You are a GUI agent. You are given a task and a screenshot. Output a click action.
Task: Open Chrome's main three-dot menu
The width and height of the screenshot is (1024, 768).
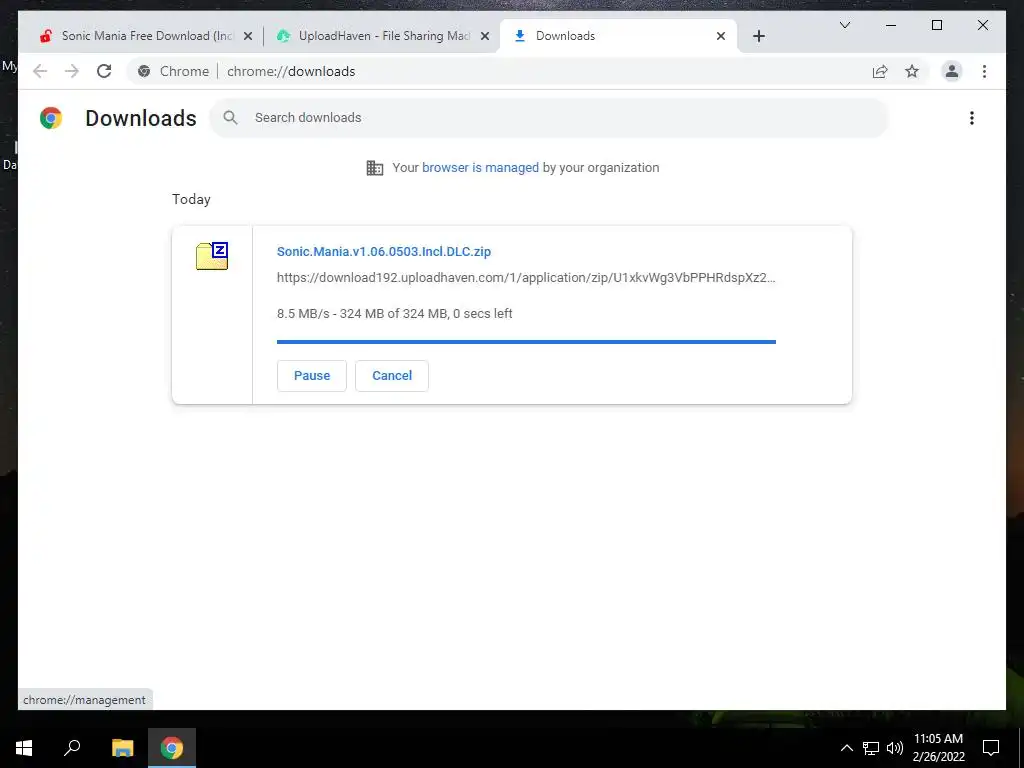pos(984,71)
